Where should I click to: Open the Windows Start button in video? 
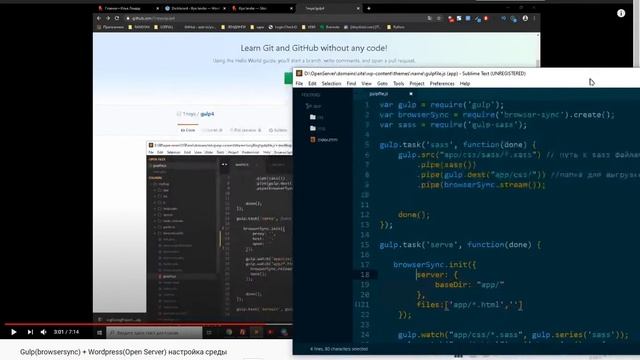[x=99, y=333]
